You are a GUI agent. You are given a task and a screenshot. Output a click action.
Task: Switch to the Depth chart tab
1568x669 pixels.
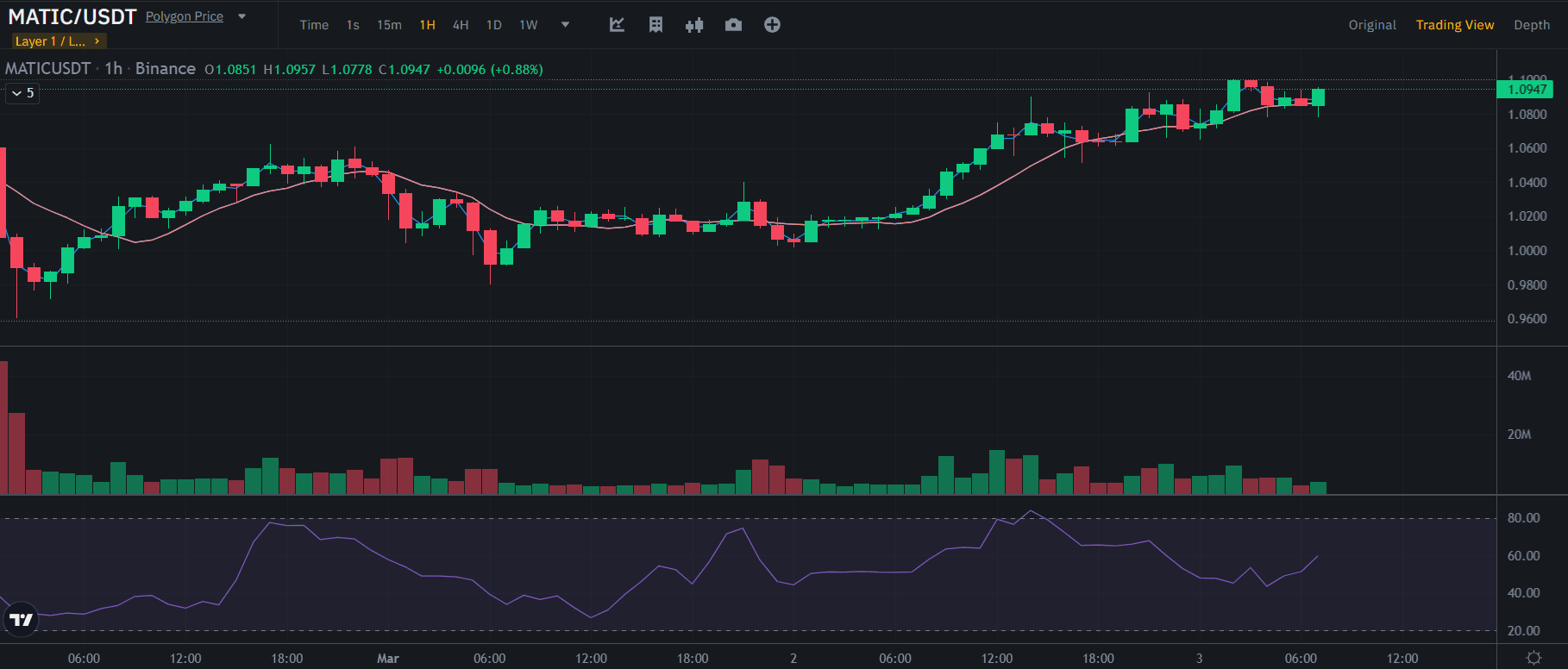[x=1531, y=25]
